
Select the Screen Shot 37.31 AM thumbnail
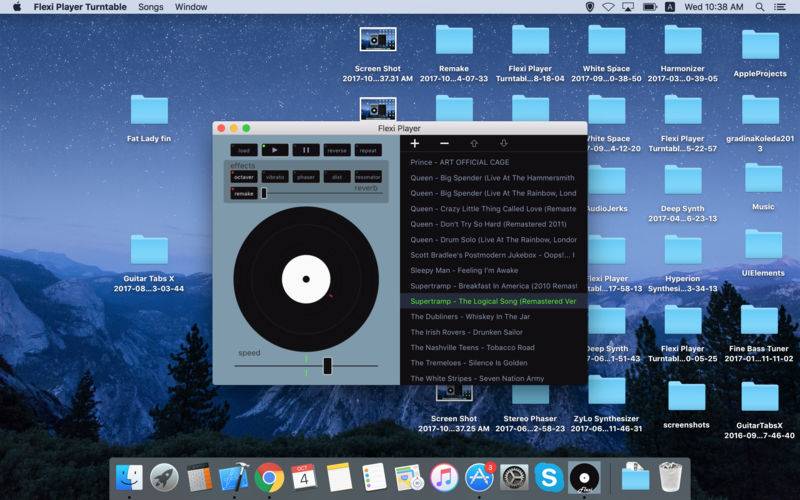pos(378,39)
